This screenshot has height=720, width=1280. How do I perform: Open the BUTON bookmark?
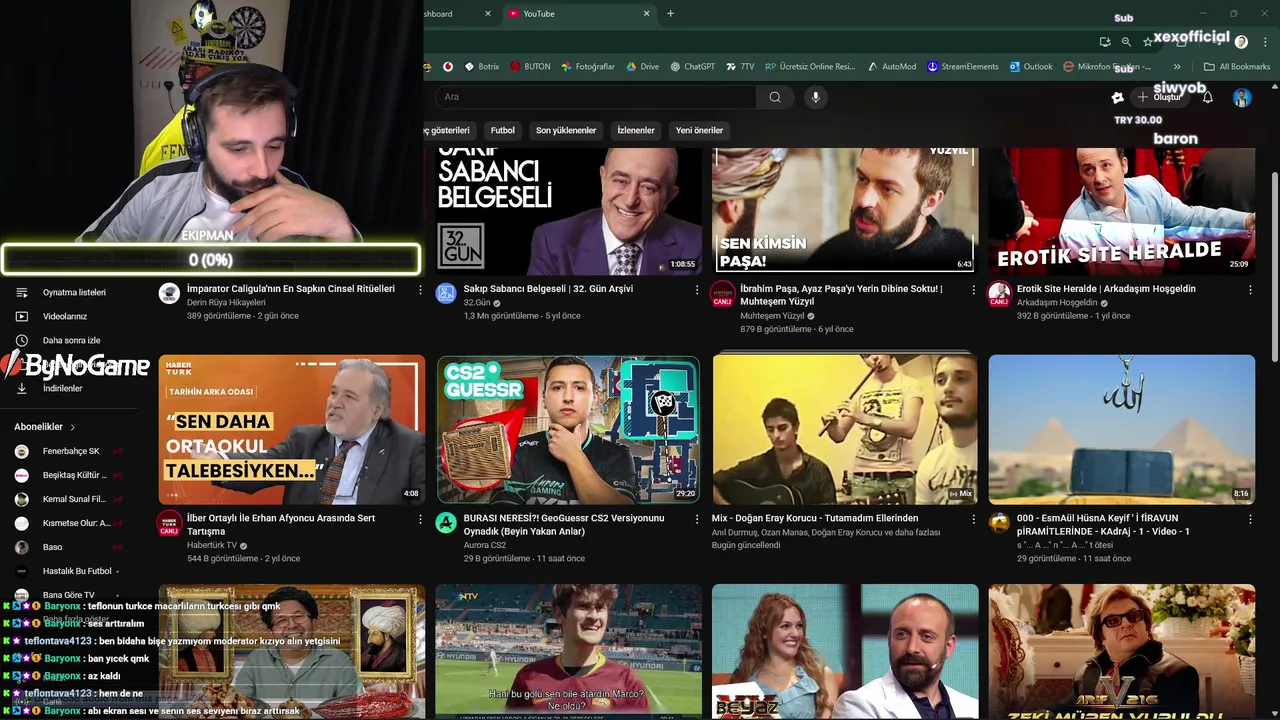(x=530, y=67)
